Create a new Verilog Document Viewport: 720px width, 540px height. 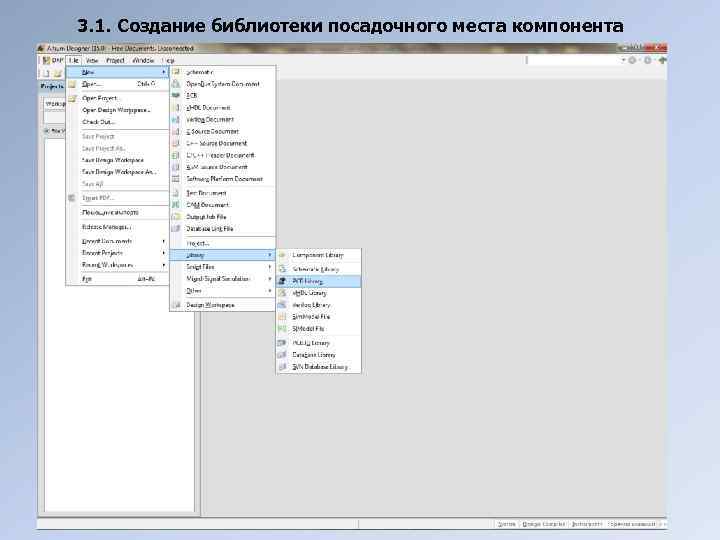(x=223, y=119)
